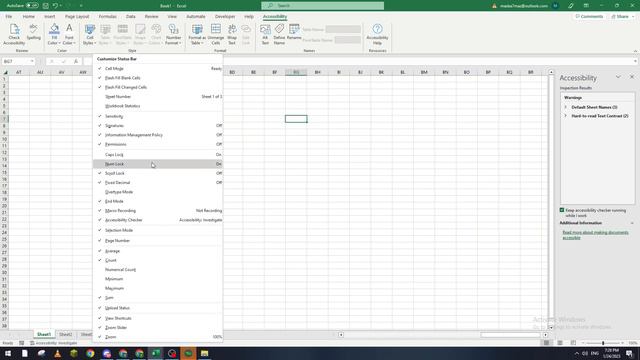Open the notification center icon

point(629,353)
